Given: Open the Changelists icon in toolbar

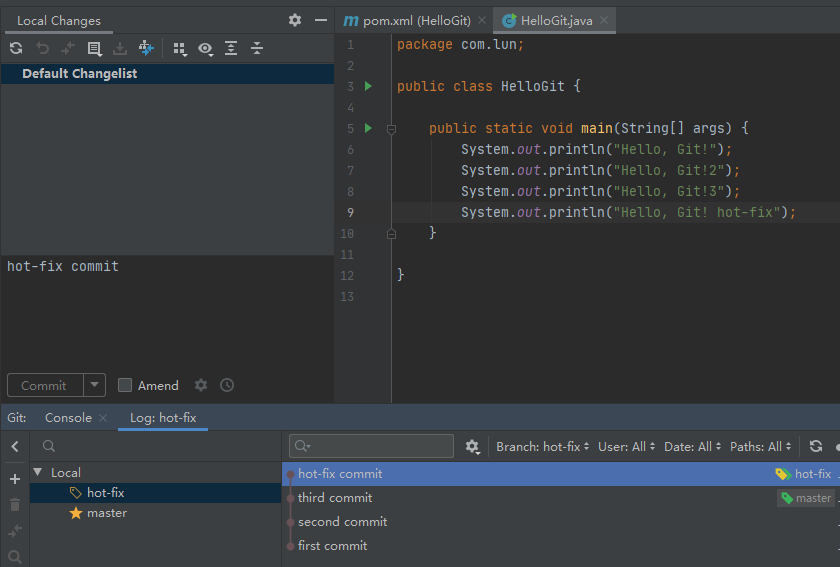Looking at the screenshot, I should (94, 49).
